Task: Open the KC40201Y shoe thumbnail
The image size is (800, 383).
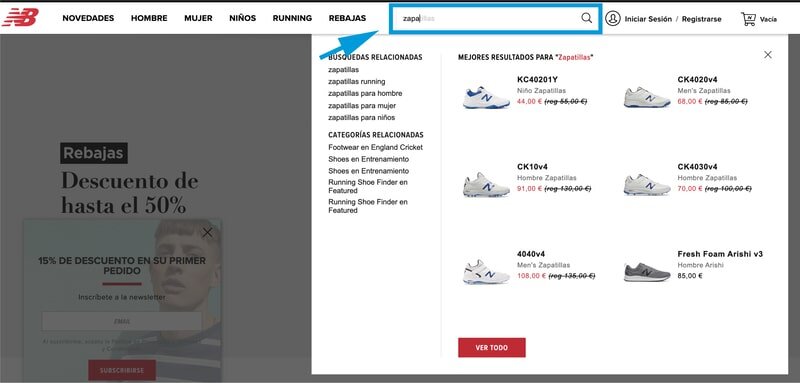Action: pos(486,97)
